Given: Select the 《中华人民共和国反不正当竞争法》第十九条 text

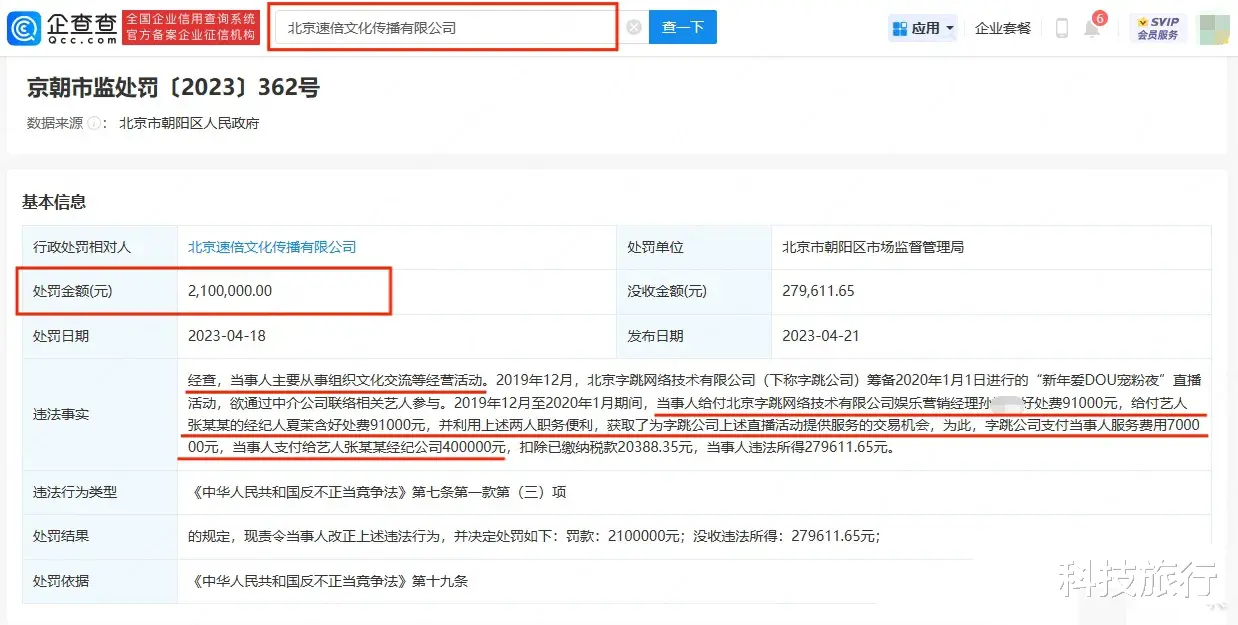Looking at the screenshot, I should pos(328,581).
